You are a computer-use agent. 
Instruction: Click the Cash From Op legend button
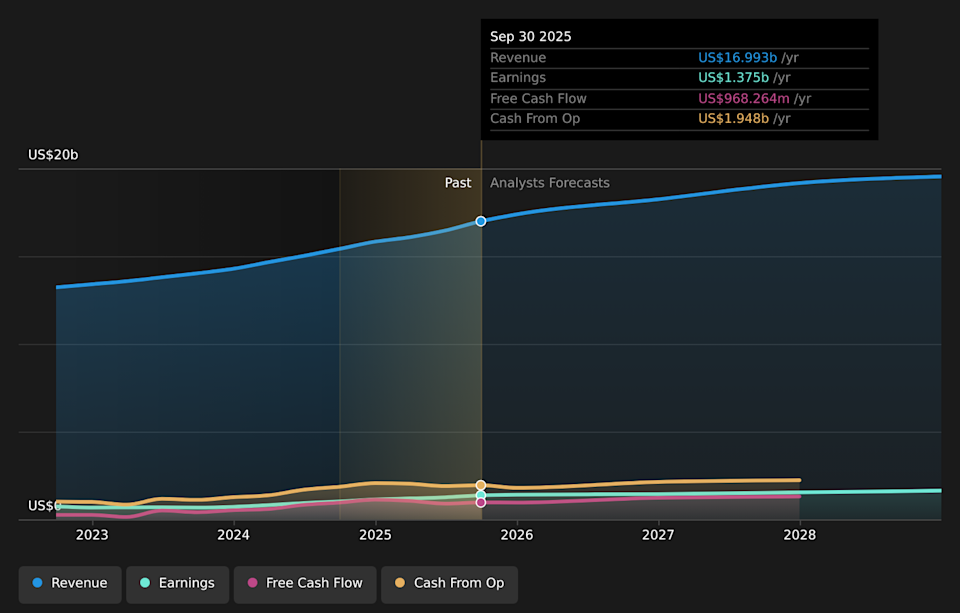point(449,584)
